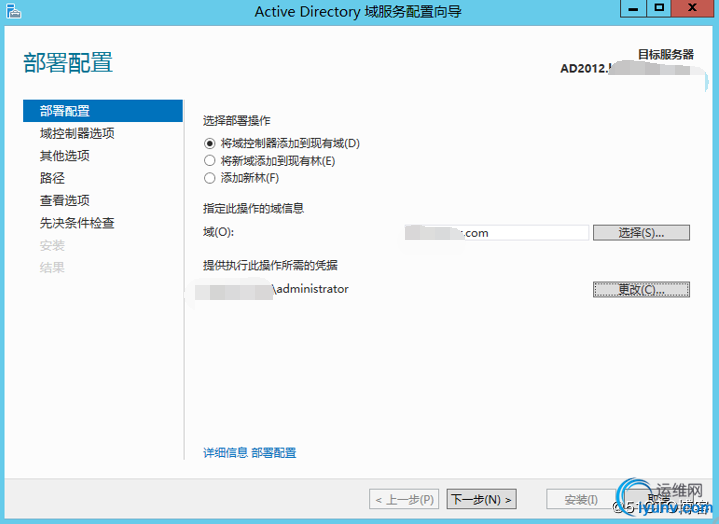Focus the 域(O) domain input field
719x524 pixels.
pos(497,232)
